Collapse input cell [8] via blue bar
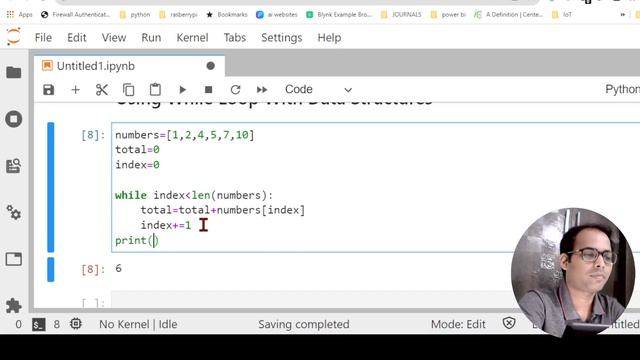640x360 pixels. click(x=51, y=187)
